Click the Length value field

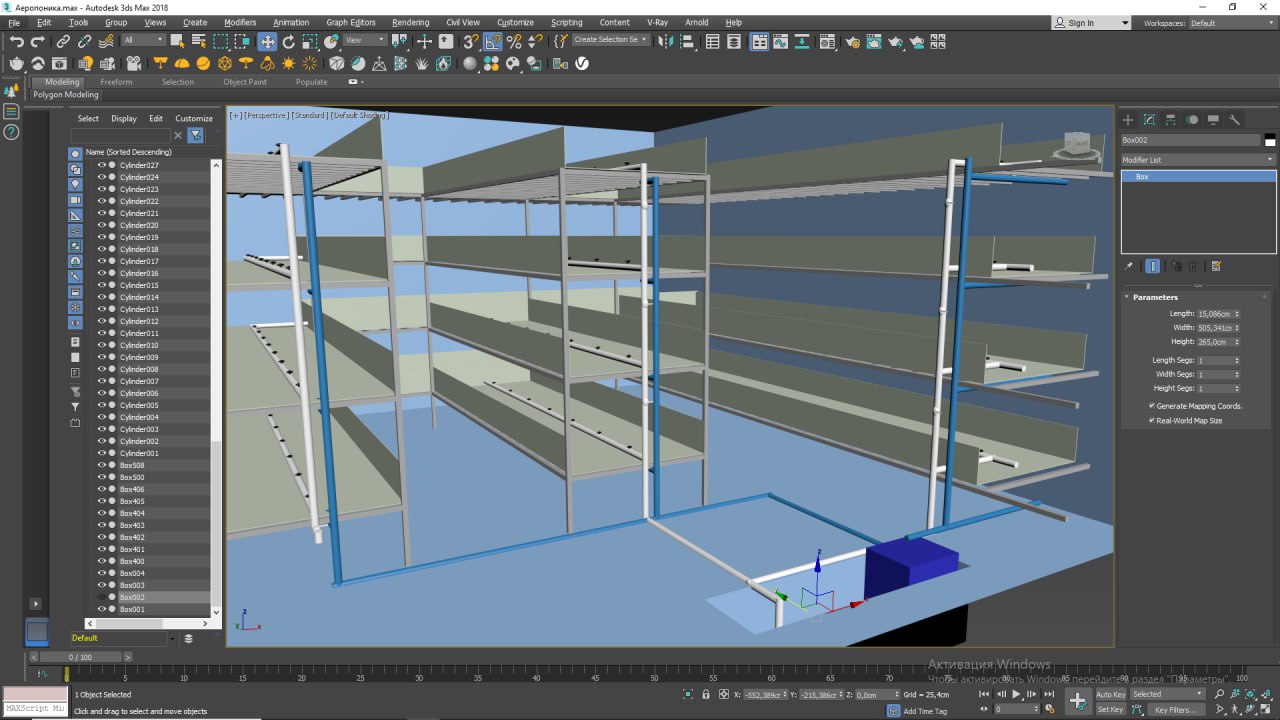[x=1214, y=314]
